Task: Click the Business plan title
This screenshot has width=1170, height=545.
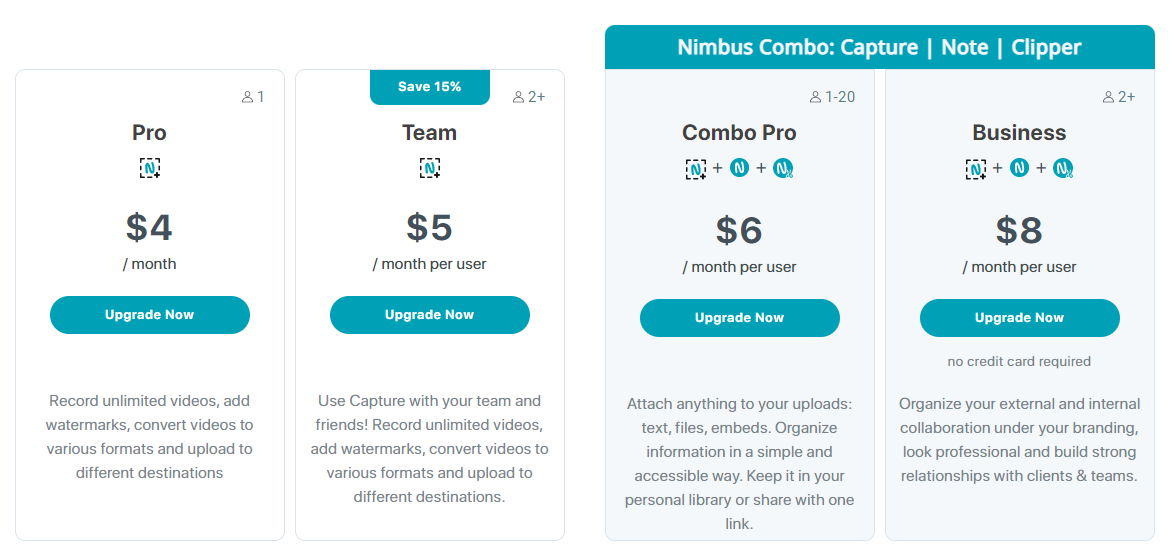Action: pos(1019,133)
